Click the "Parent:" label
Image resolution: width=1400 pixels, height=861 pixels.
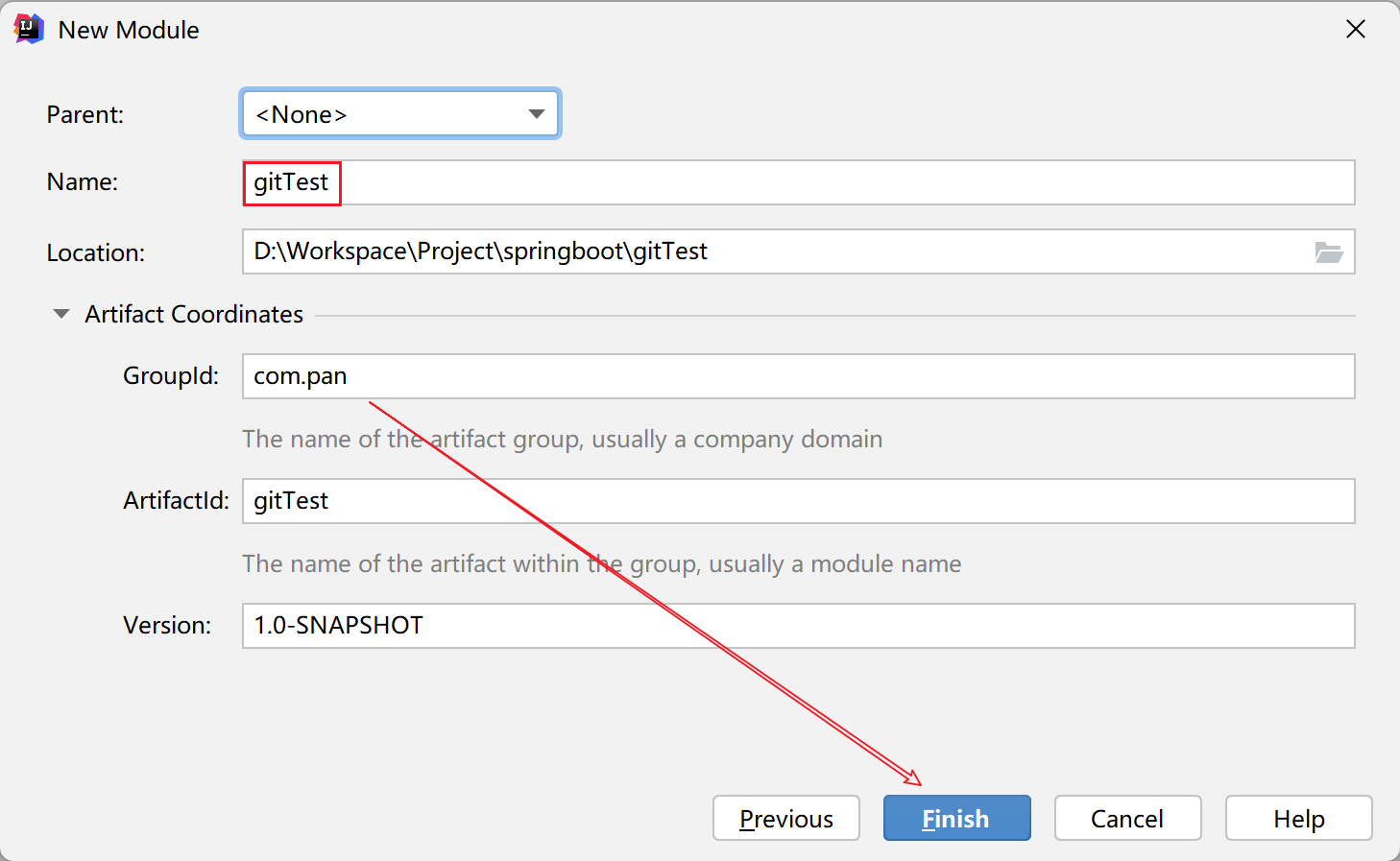tap(85, 114)
